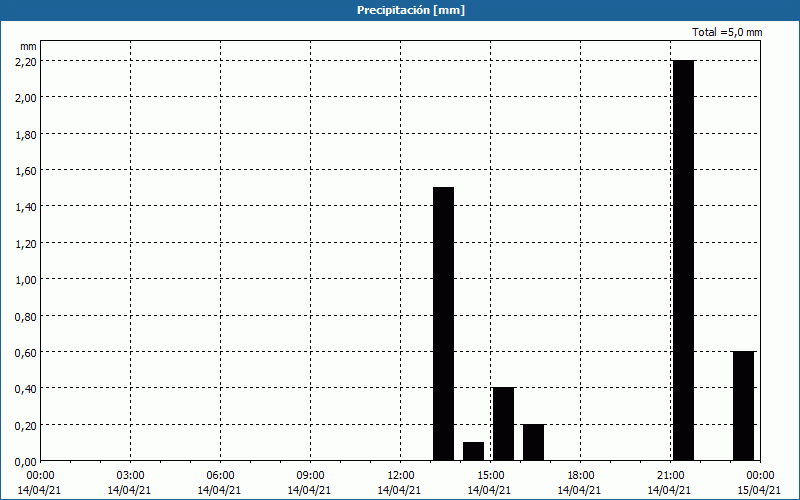Screen dimensions: 800x500
Task: Click the 0,20 y-axis label
Action: point(26,426)
